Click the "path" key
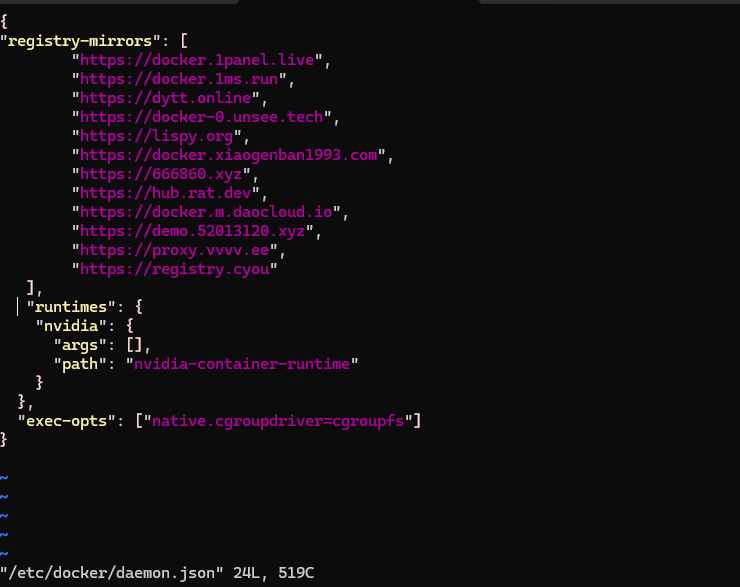Viewport: 740px width, 587px height. (80, 363)
